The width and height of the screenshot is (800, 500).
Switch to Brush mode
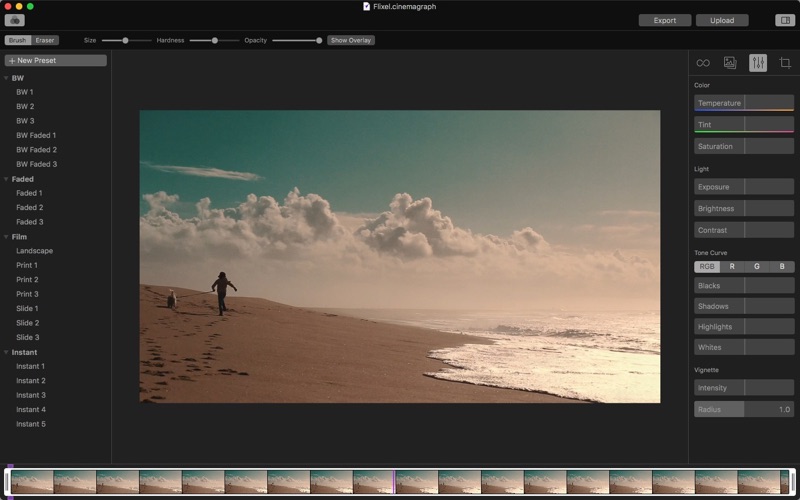(17, 40)
